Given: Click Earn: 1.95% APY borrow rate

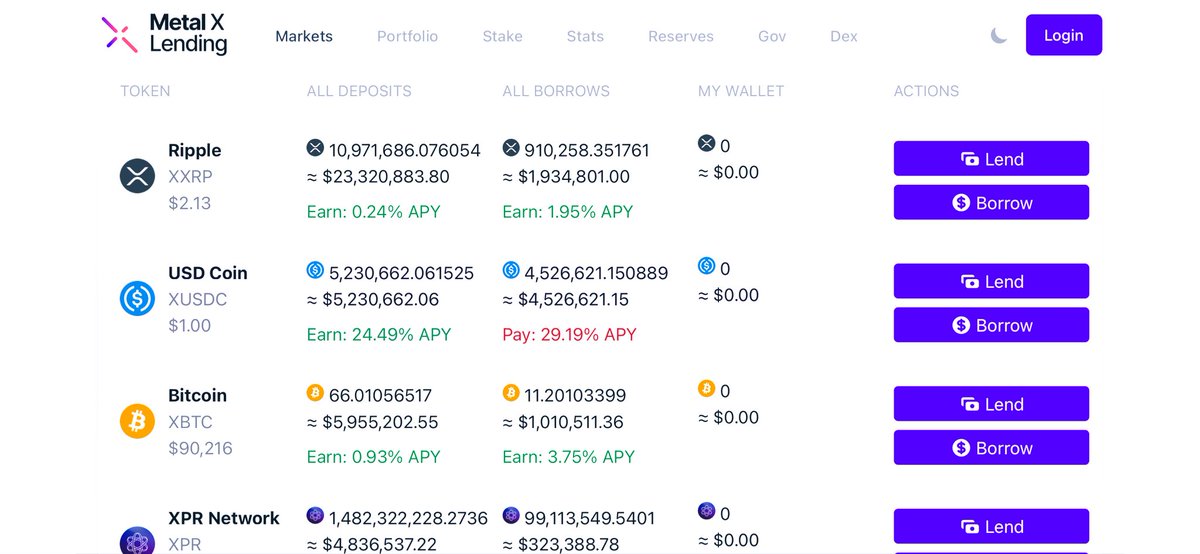Looking at the screenshot, I should 568,212.
